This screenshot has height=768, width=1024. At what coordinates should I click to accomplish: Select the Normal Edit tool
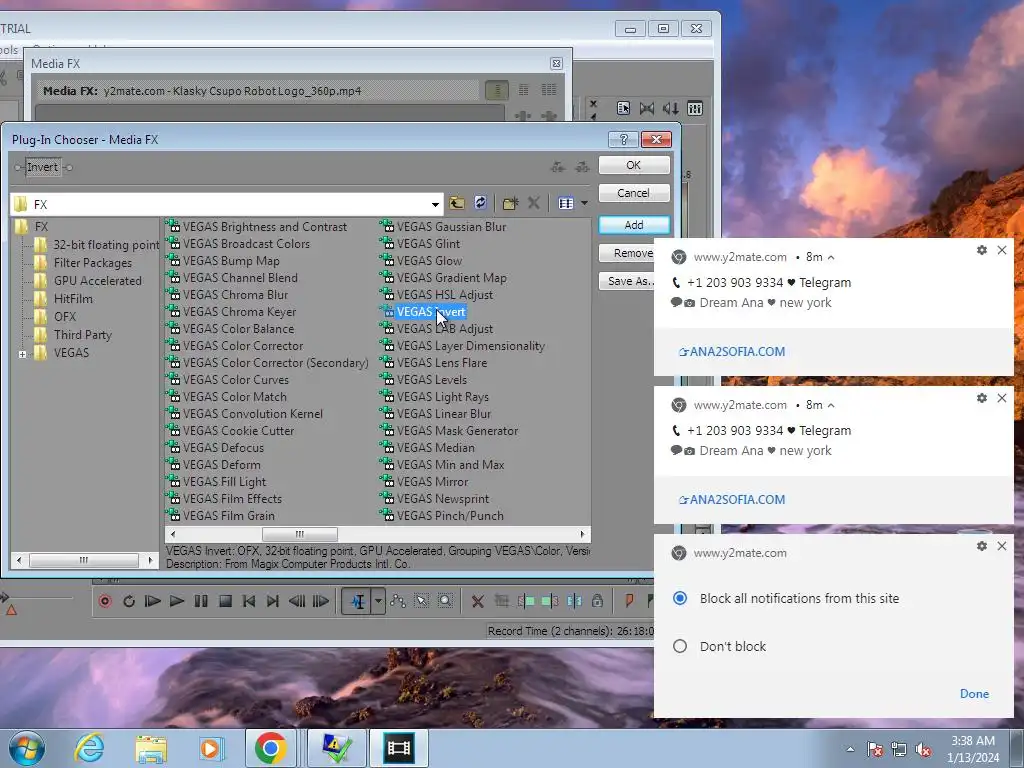click(357, 601)
